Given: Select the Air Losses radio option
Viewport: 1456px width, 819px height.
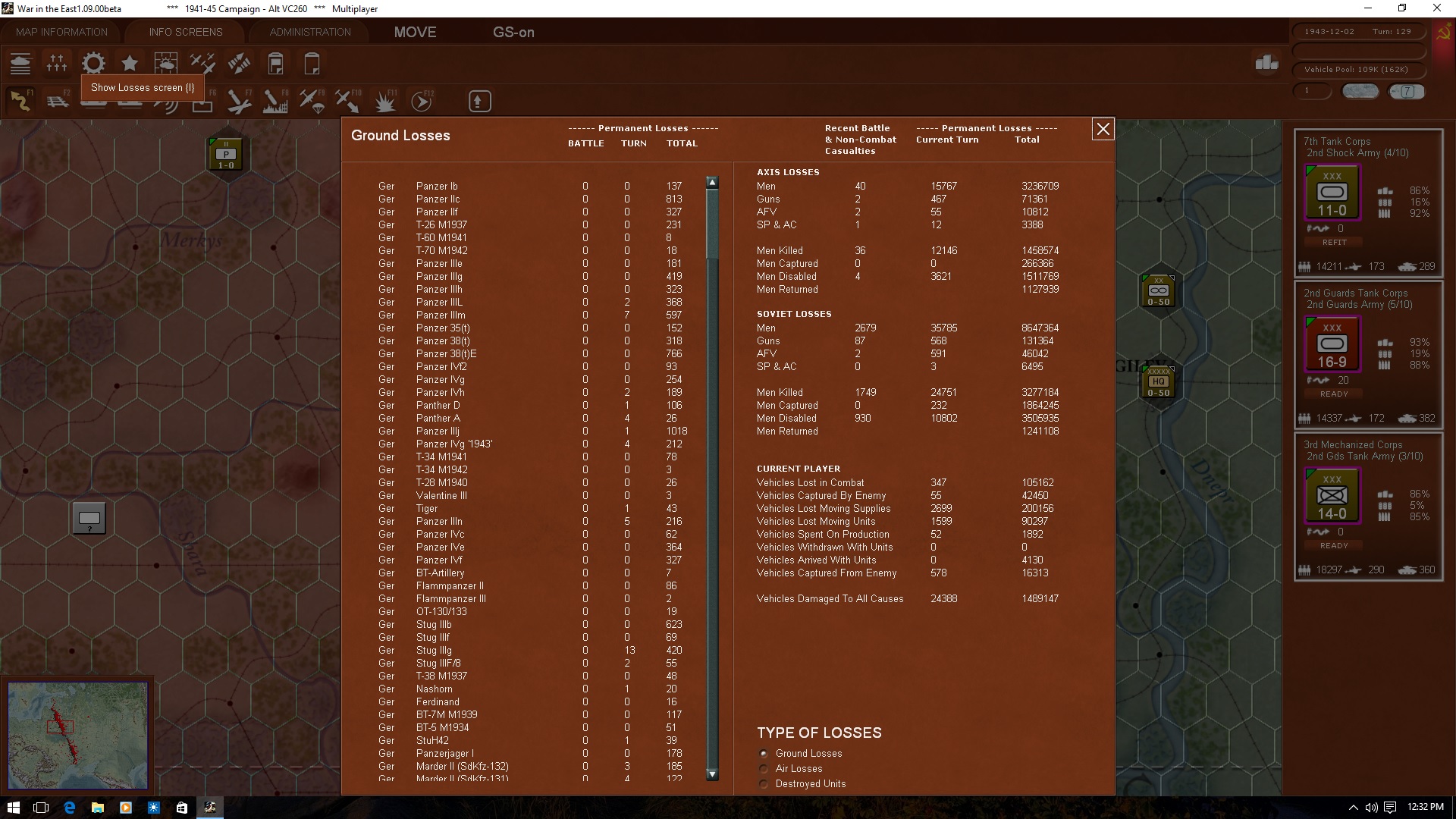Looking at the screenshot, I should click(x=764, y=769).
